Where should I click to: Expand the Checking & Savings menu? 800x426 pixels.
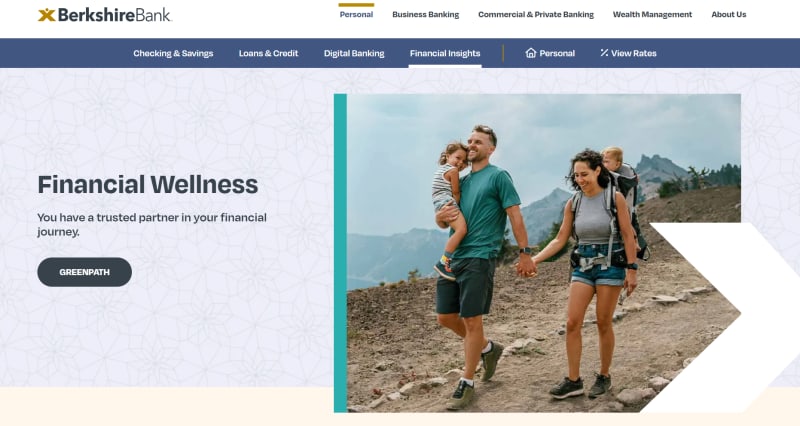pyautogui.click(x=173, y=53)
